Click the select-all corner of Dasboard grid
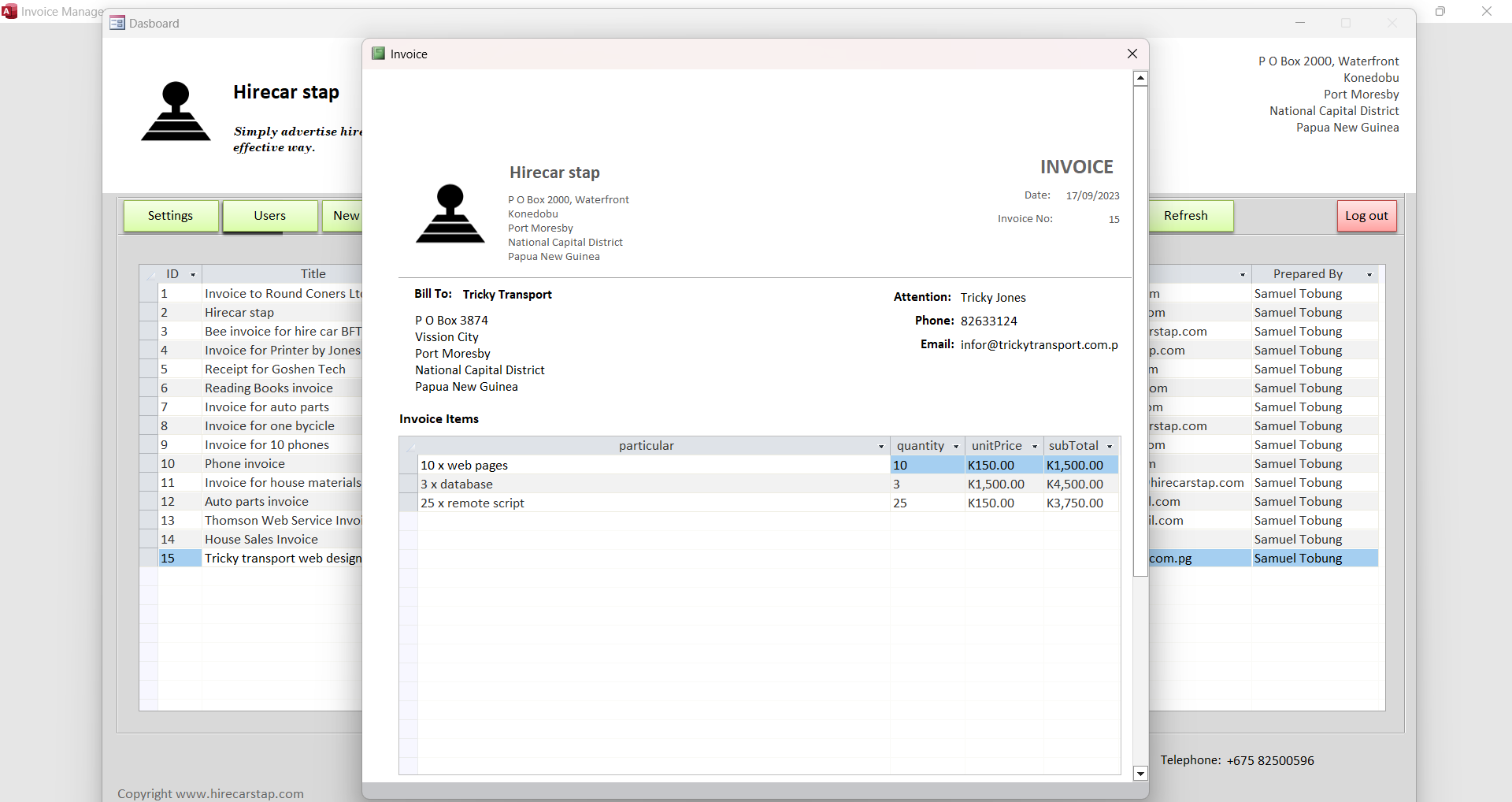Screen dimensions: 1512x802 pos(149,274)
